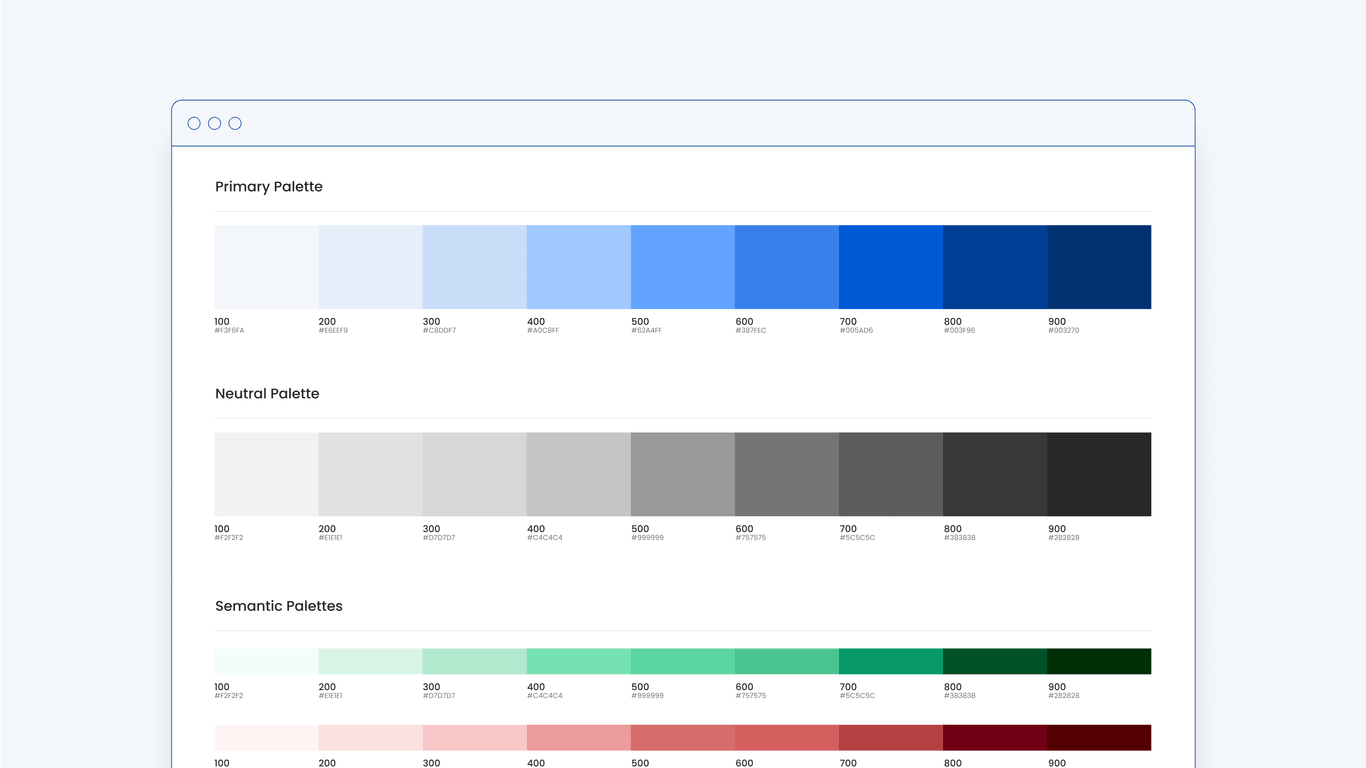Screen dimensions: 1366x768
Task: Click the Primary 100 swatch #F3F6FA
Action: tap(265, 266)
